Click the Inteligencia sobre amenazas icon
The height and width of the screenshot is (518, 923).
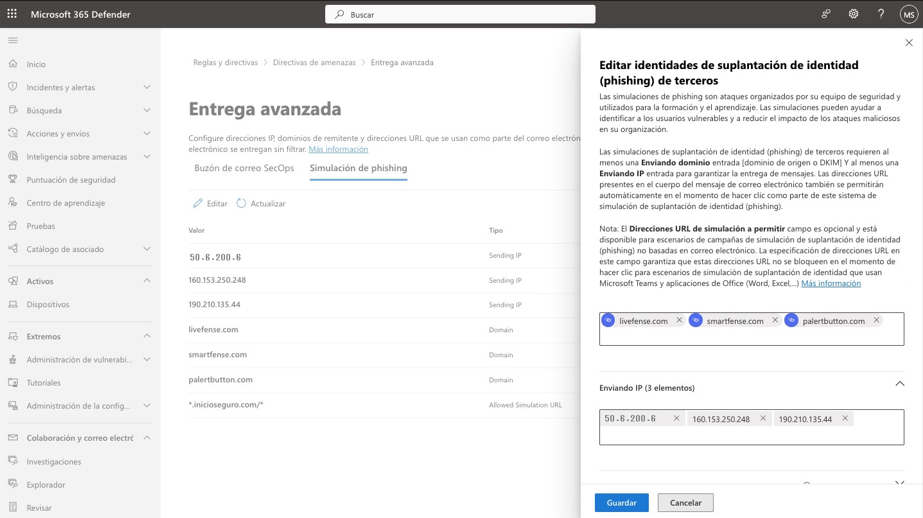(13, 156)
